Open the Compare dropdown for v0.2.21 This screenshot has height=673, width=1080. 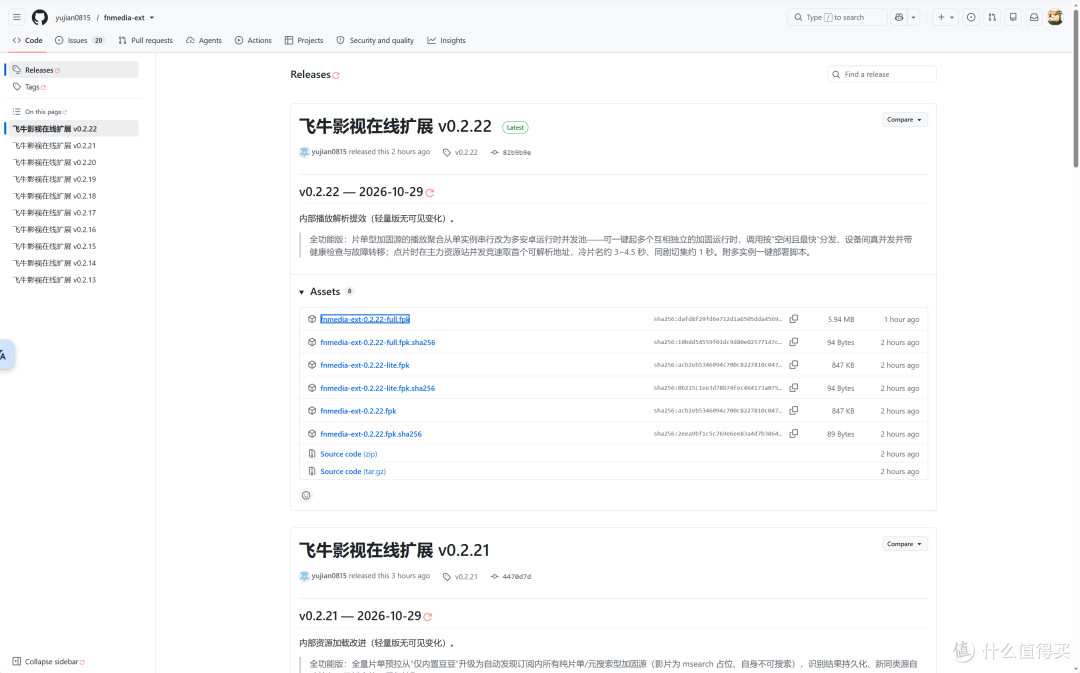tap(904, 544)
